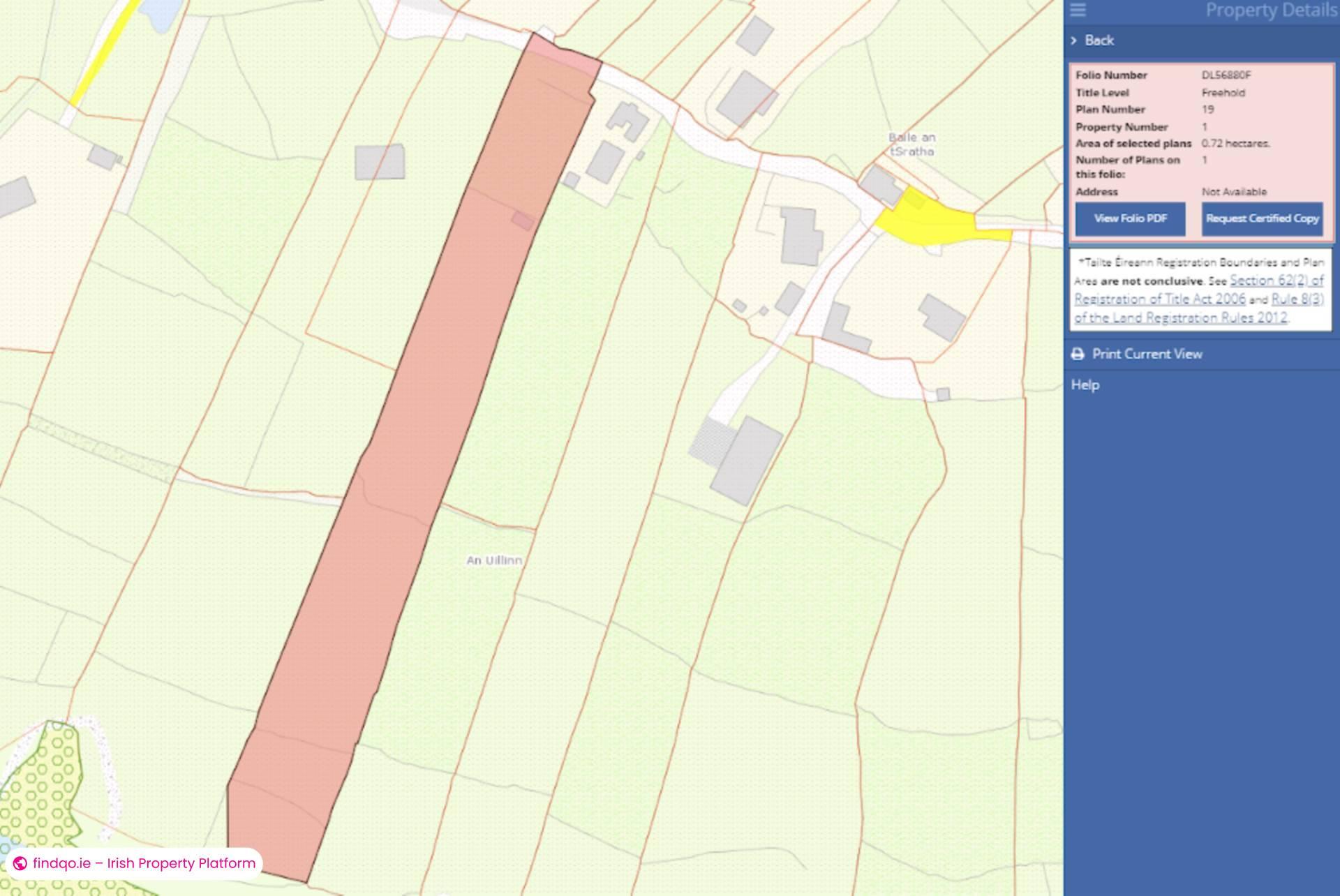Click the folio number DL56880F value
This screenshot has height=896, width=1340.
[x=1226, y=75]
